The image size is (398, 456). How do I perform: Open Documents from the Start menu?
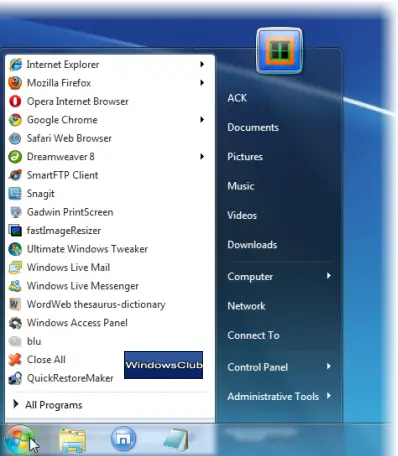click(x=253, y=127)
